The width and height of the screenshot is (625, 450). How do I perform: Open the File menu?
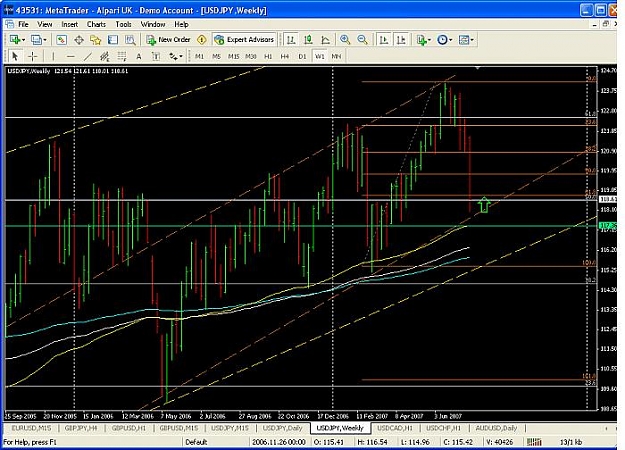tap(24, 24)
